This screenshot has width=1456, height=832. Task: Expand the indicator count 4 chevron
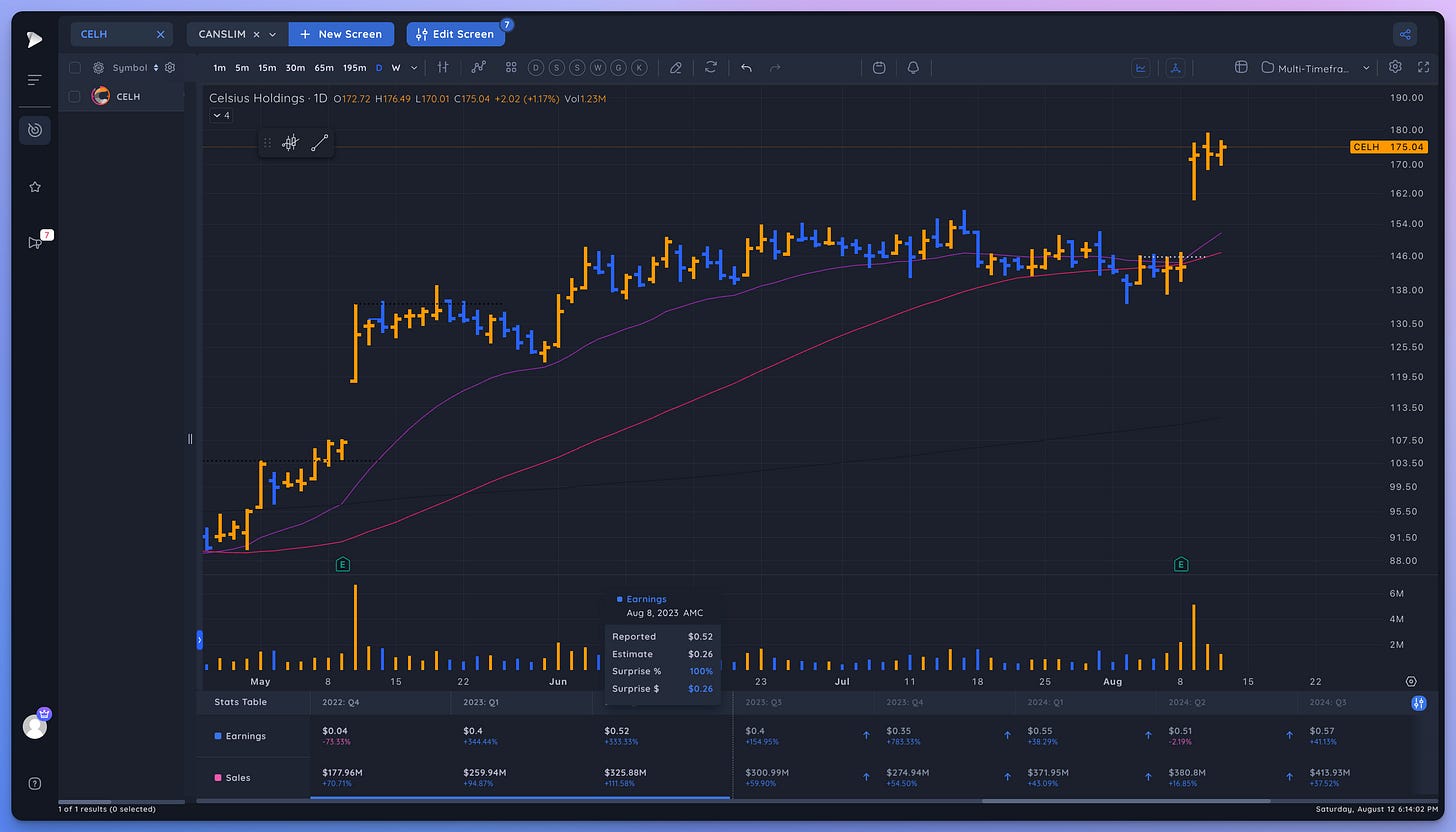click(x=221, y=116)
